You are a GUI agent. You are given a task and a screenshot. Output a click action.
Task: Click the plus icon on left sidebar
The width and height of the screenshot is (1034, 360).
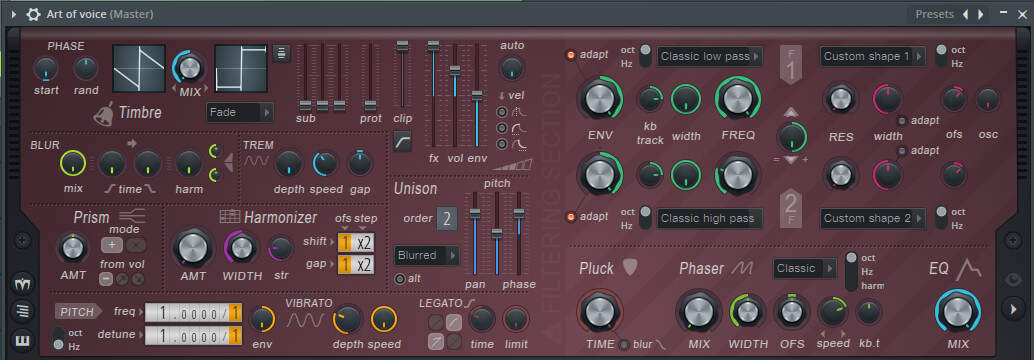[22, 241]
